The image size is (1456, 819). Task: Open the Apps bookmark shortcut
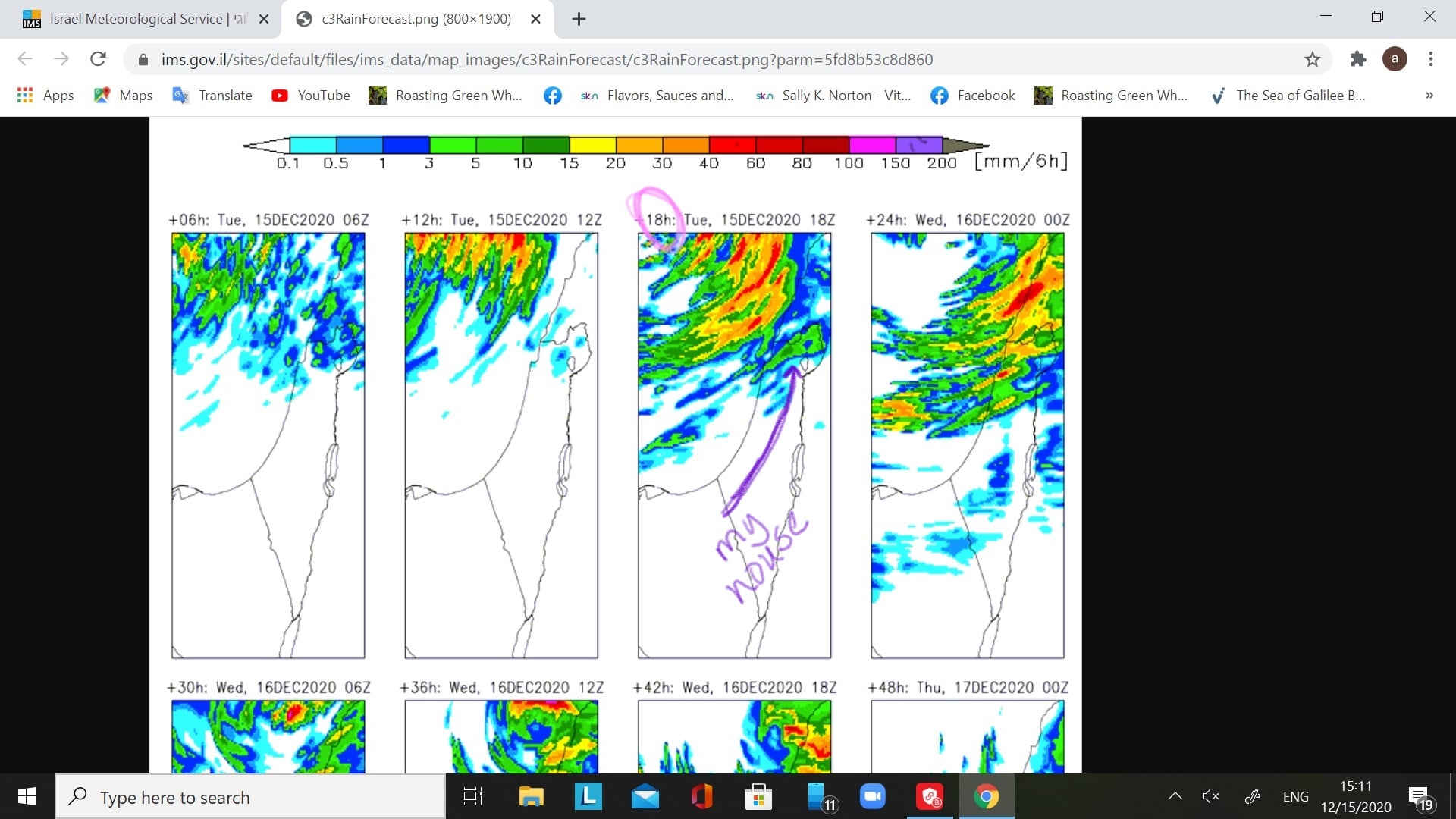(x=45, y=96)
